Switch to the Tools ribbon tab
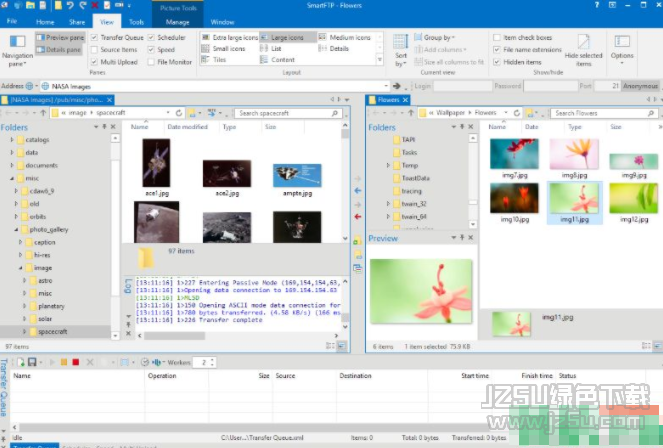Image resolution: width=663 pixels, height=448 pixels. [x=136, y=22]
